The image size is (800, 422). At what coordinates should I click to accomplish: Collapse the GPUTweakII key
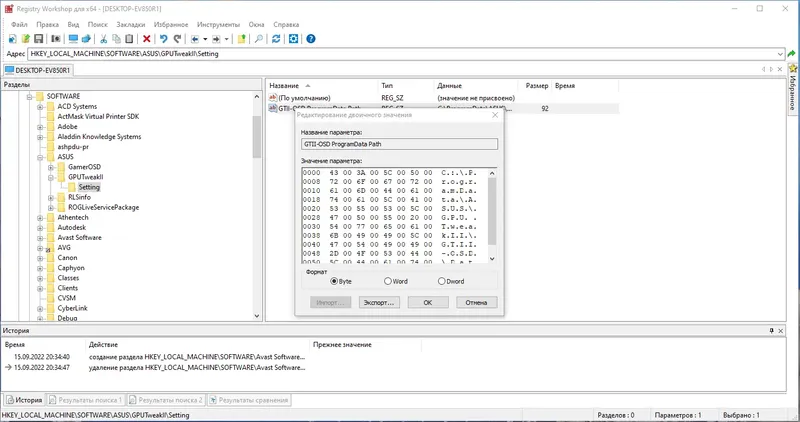(51, 177)
